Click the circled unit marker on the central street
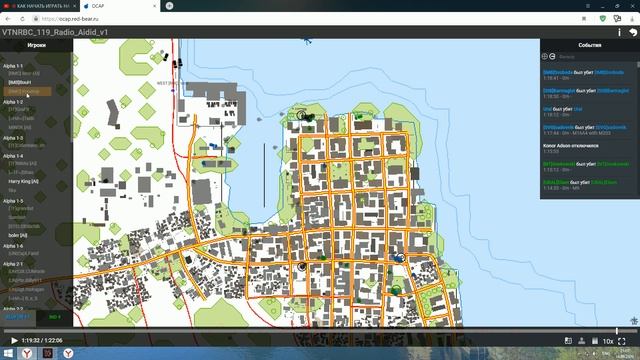Screen dimensions: 640x360 point(302,267)
